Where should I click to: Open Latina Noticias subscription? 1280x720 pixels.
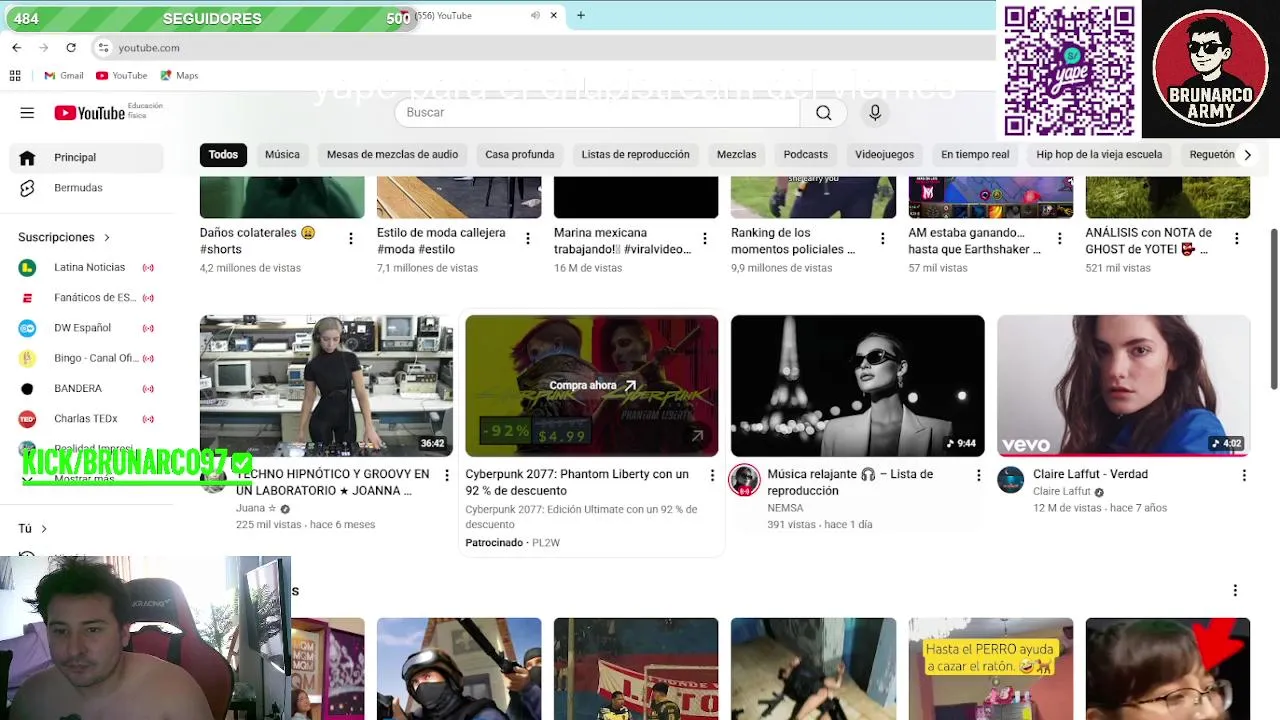(x=87, y=268)
